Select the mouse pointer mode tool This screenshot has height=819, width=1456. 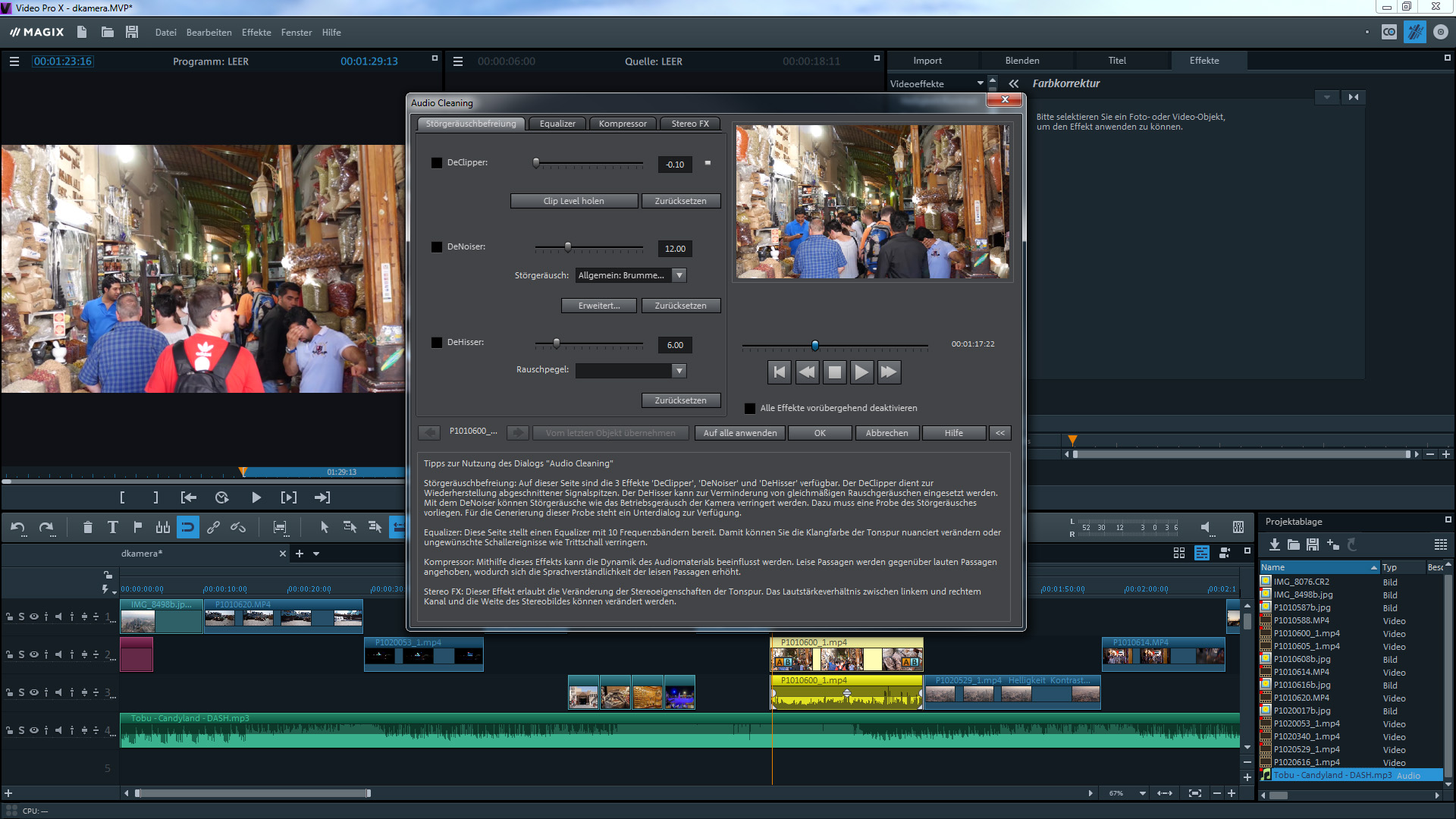[325, 527]
